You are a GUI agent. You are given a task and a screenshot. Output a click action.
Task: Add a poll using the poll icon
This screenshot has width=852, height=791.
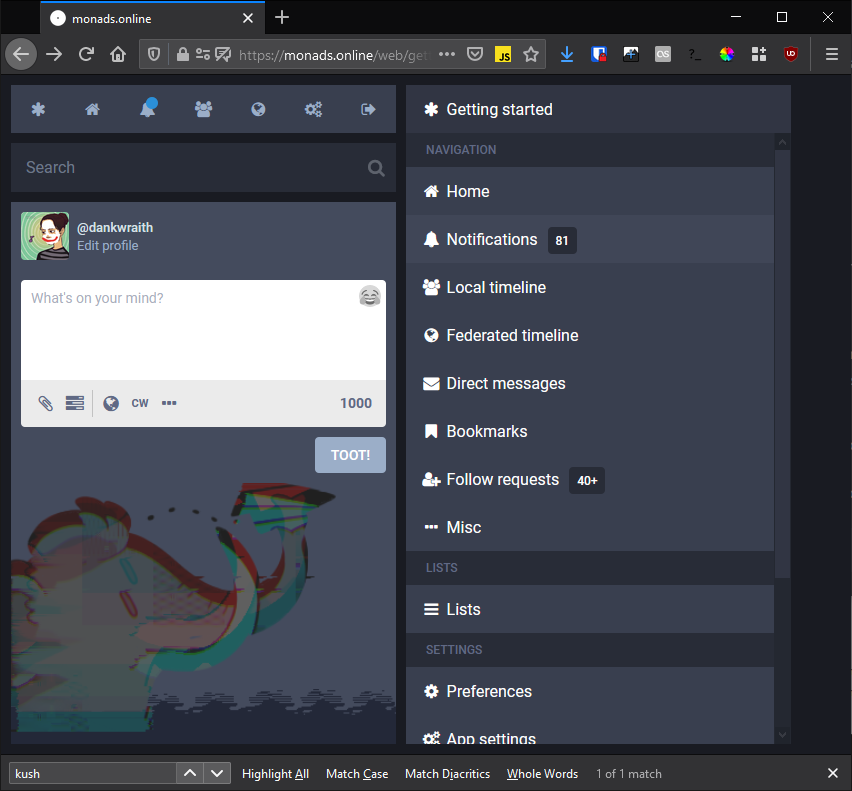click(x=75, y=403)
